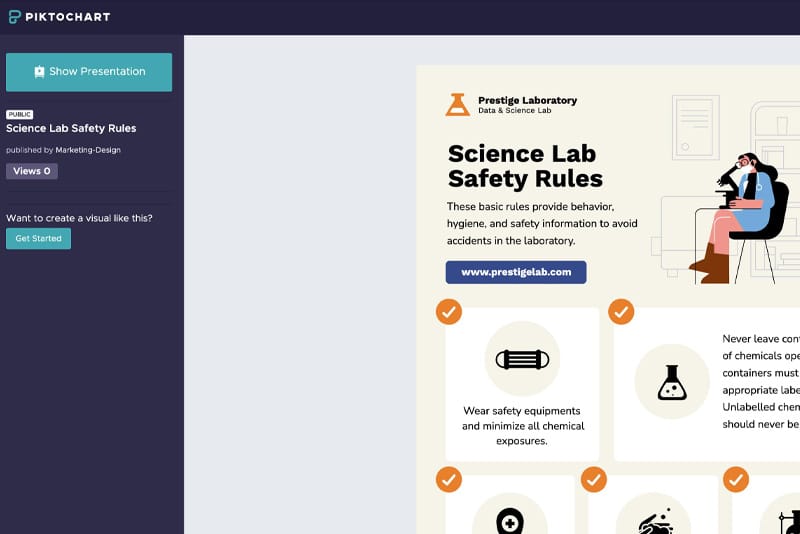The image size is (800, 534).
Task: Click the presentation icon in Show Presentation button
Action: tap(39, 72)
